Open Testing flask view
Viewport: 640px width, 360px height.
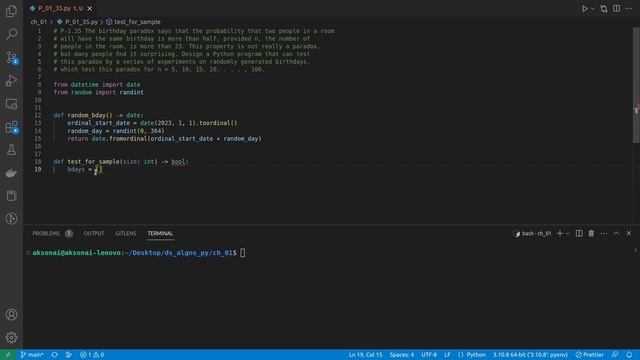click(11, 150)
